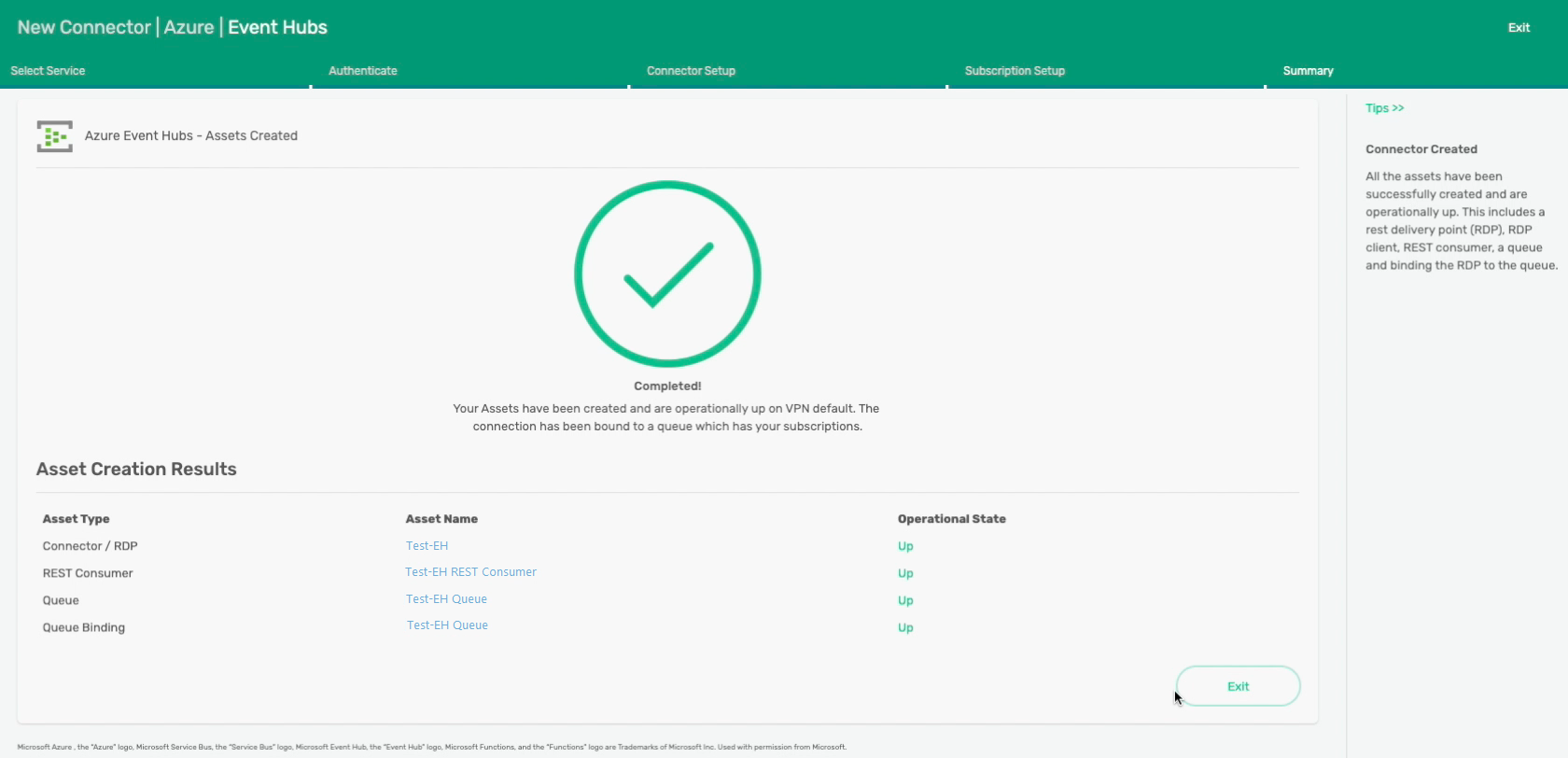Viewport: 1568px width, 758px height.
Task: Switch to the Authenticate step
Action: pyautogui.click(x=362, y=71)
